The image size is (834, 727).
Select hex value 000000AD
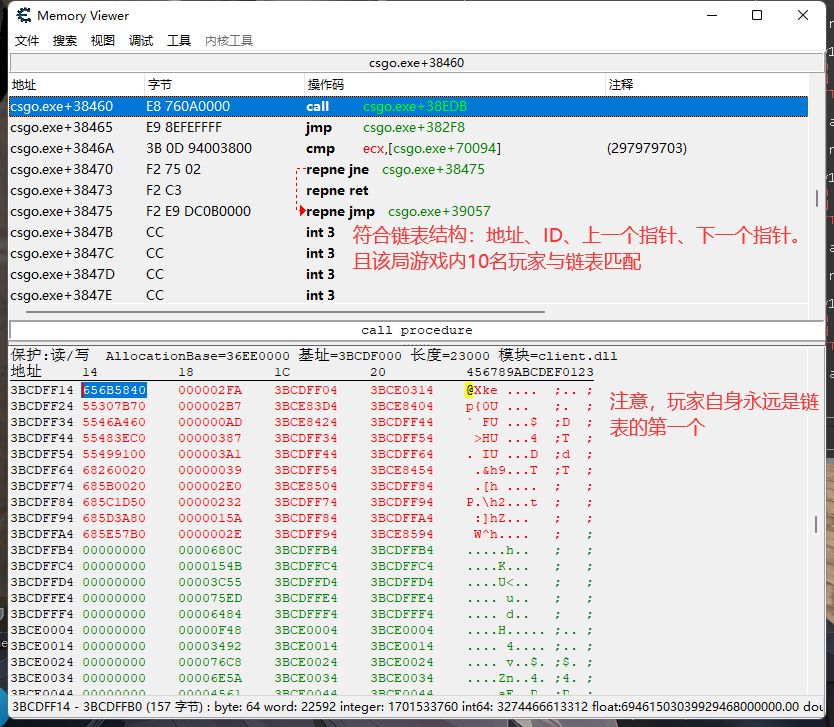coord(210,422)
